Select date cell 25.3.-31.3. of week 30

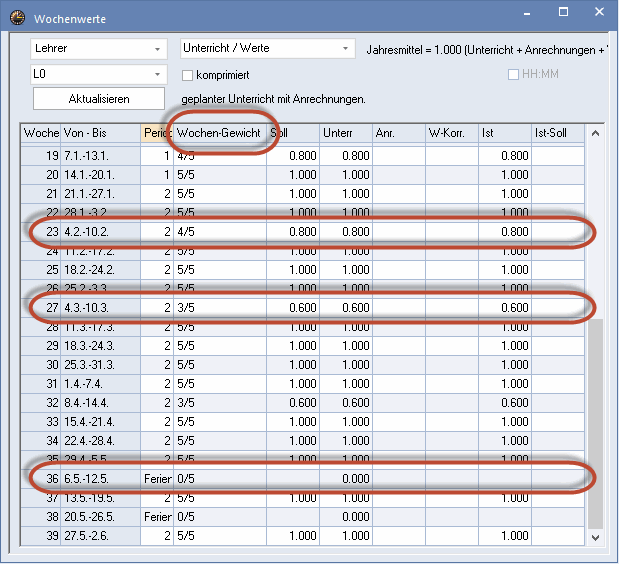(101, 365)
